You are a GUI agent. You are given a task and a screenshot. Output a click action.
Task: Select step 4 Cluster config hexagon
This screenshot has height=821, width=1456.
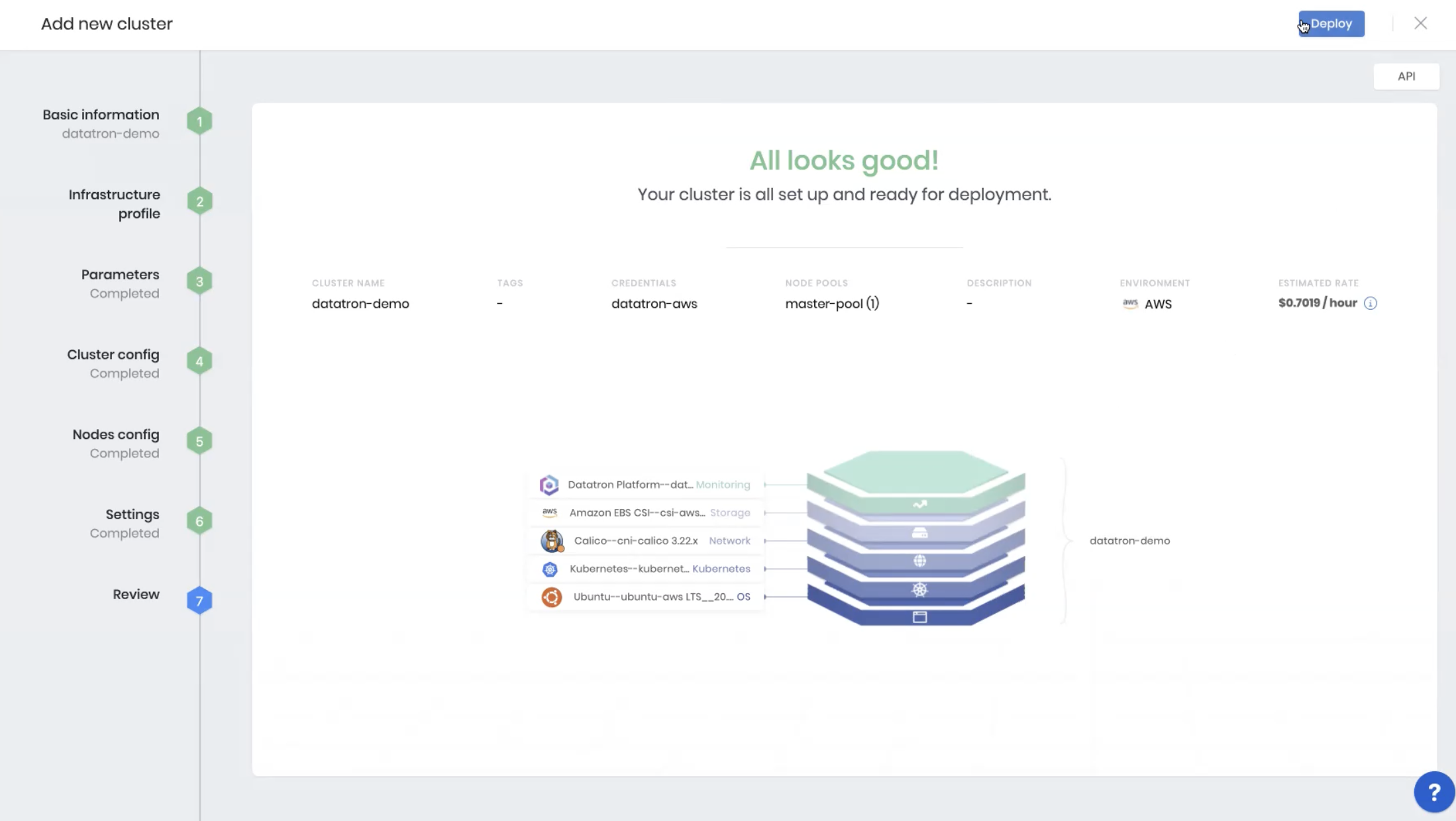[199, 362]
